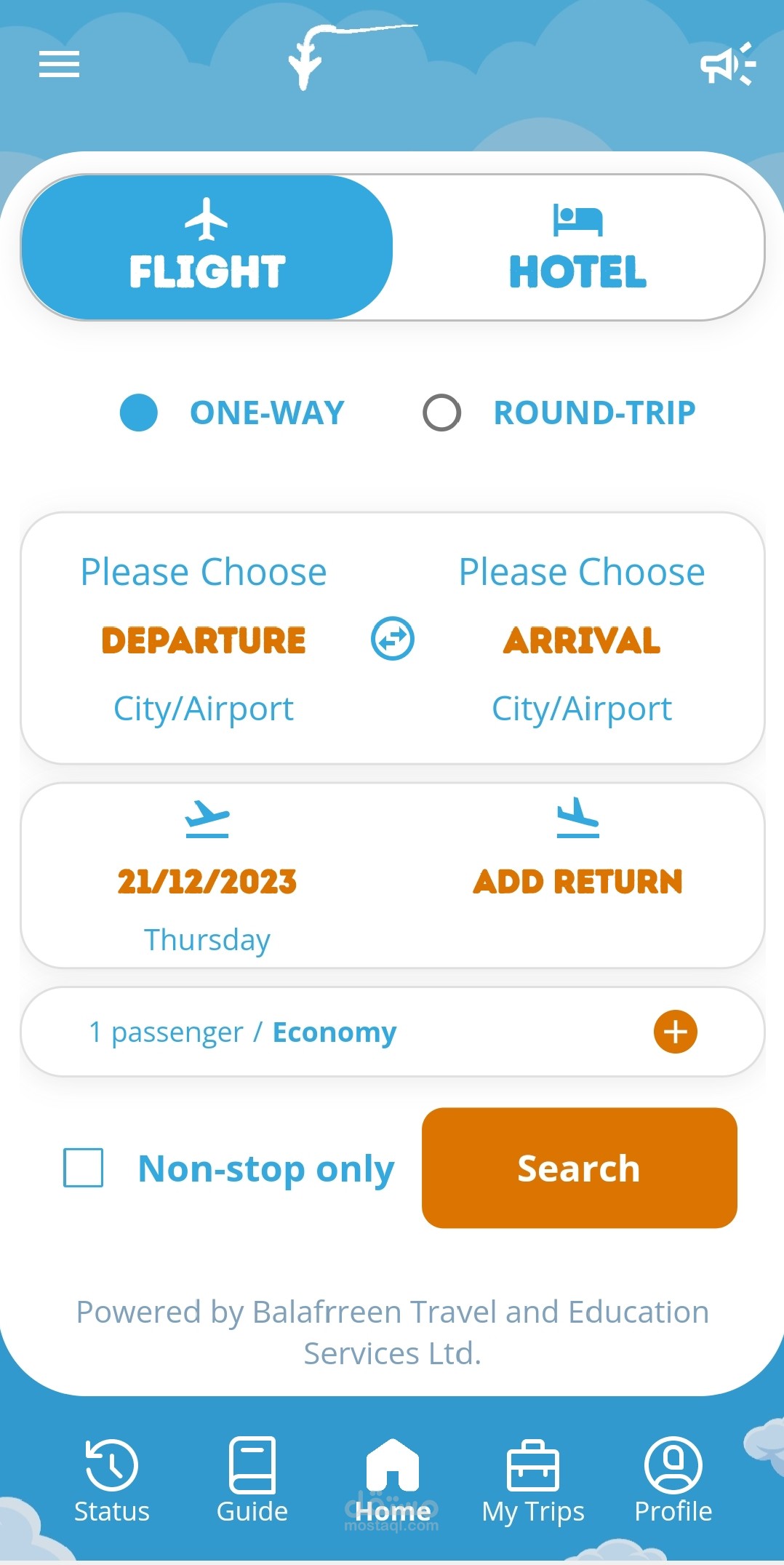Tap the orange plus passenger icon
Viewport: 784px width, 1565px height.
[675, 1032]
